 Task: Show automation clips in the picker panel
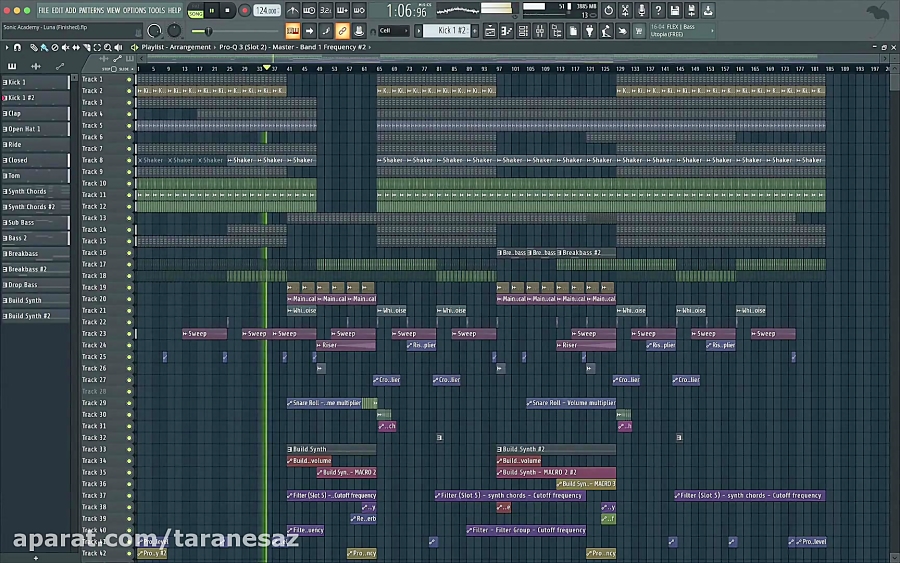pyautogui.click(x=60, y=67)
